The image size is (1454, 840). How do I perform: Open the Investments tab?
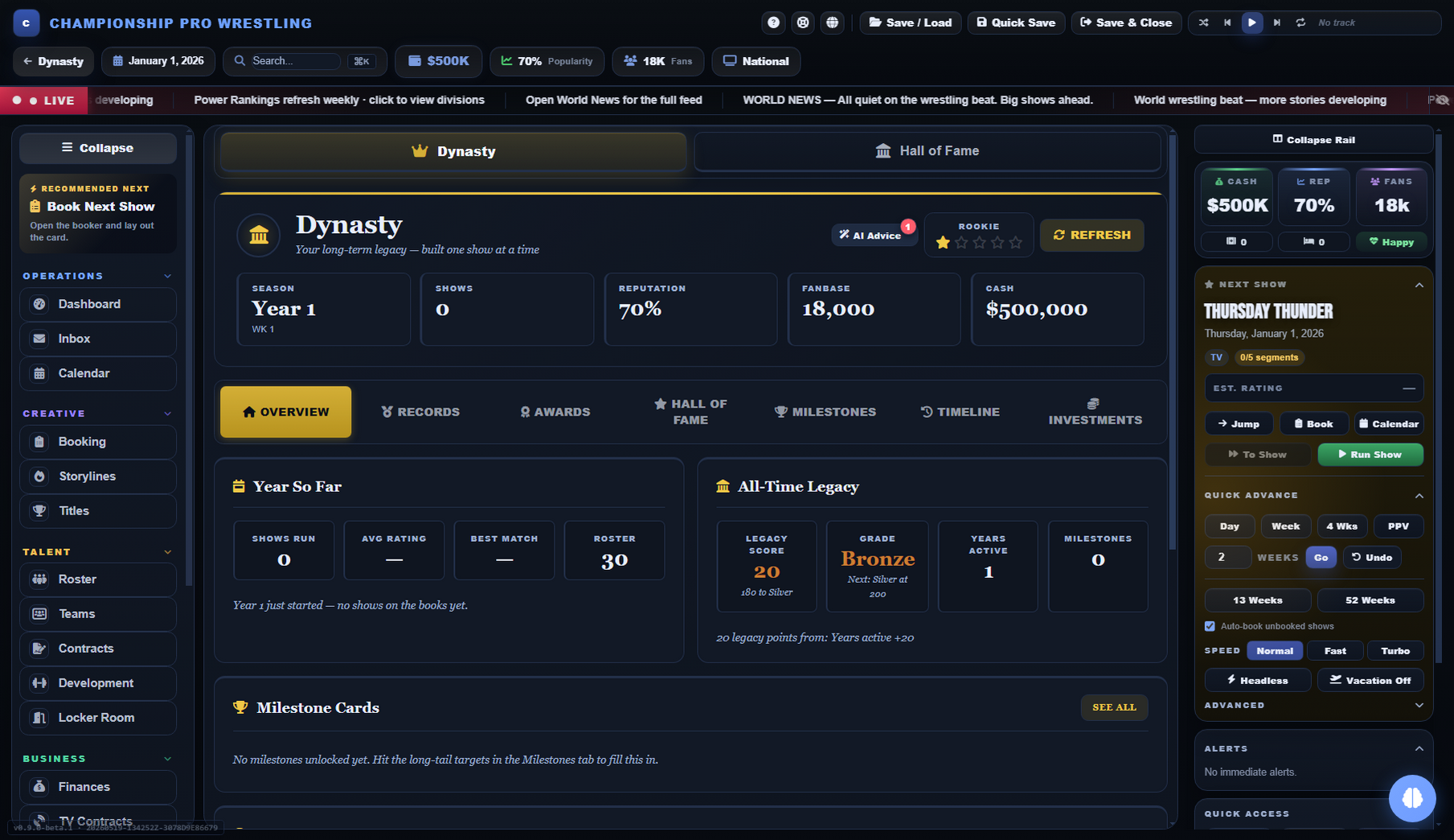point(1095,412)
